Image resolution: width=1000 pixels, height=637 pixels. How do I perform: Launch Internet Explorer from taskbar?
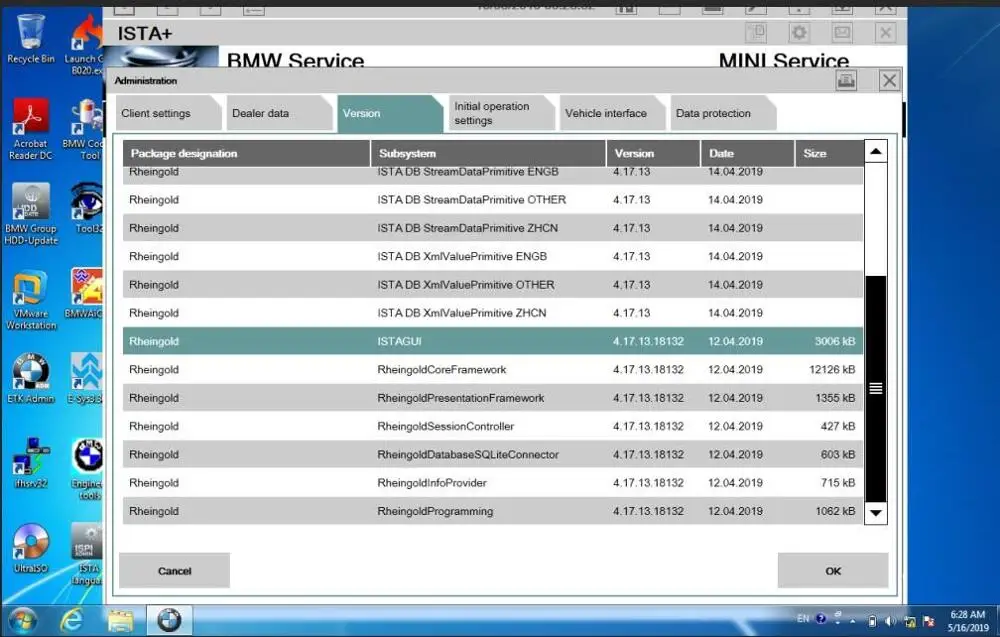click(71, 620)
